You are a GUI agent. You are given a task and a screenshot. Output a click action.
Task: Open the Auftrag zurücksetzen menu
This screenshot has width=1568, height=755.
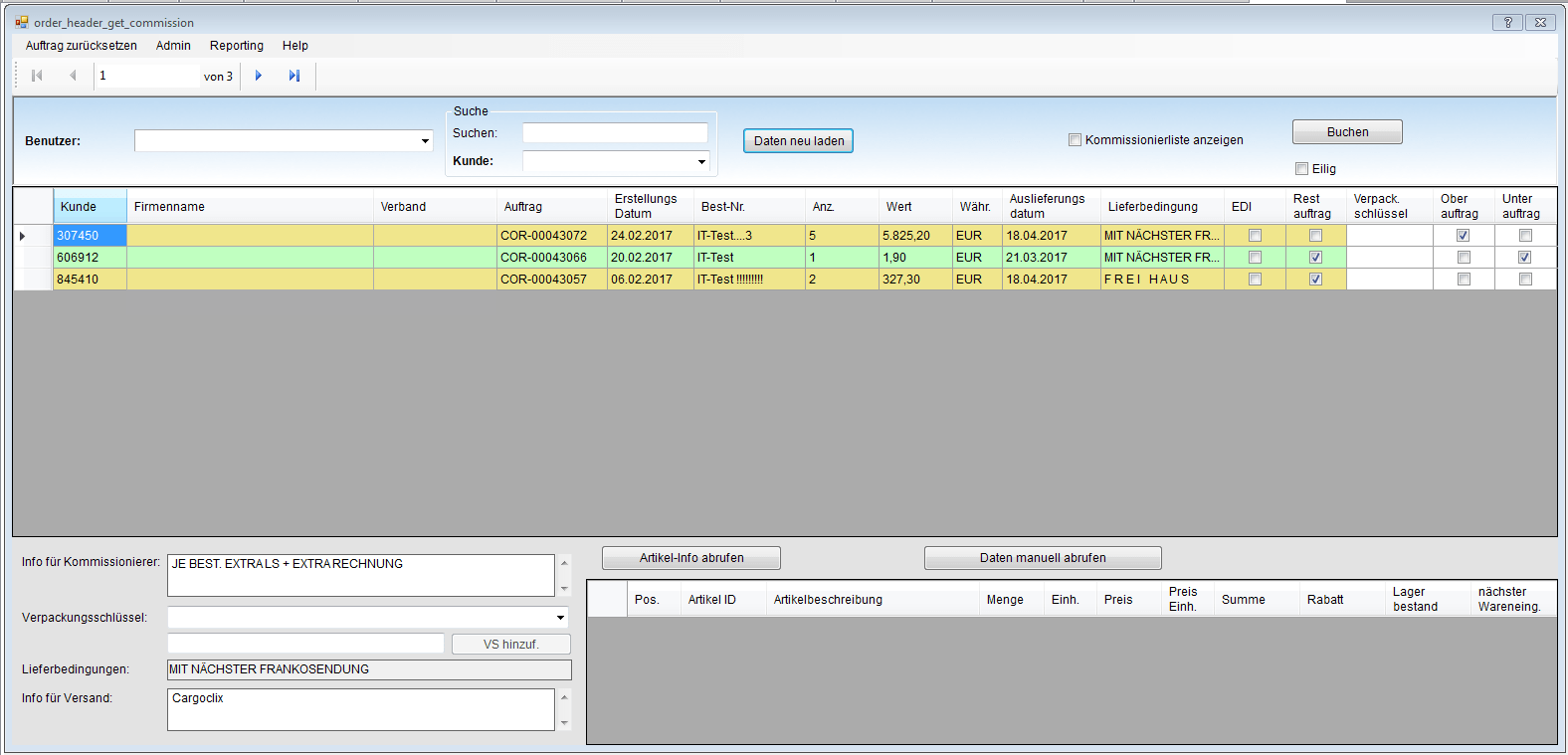(82, 46)
